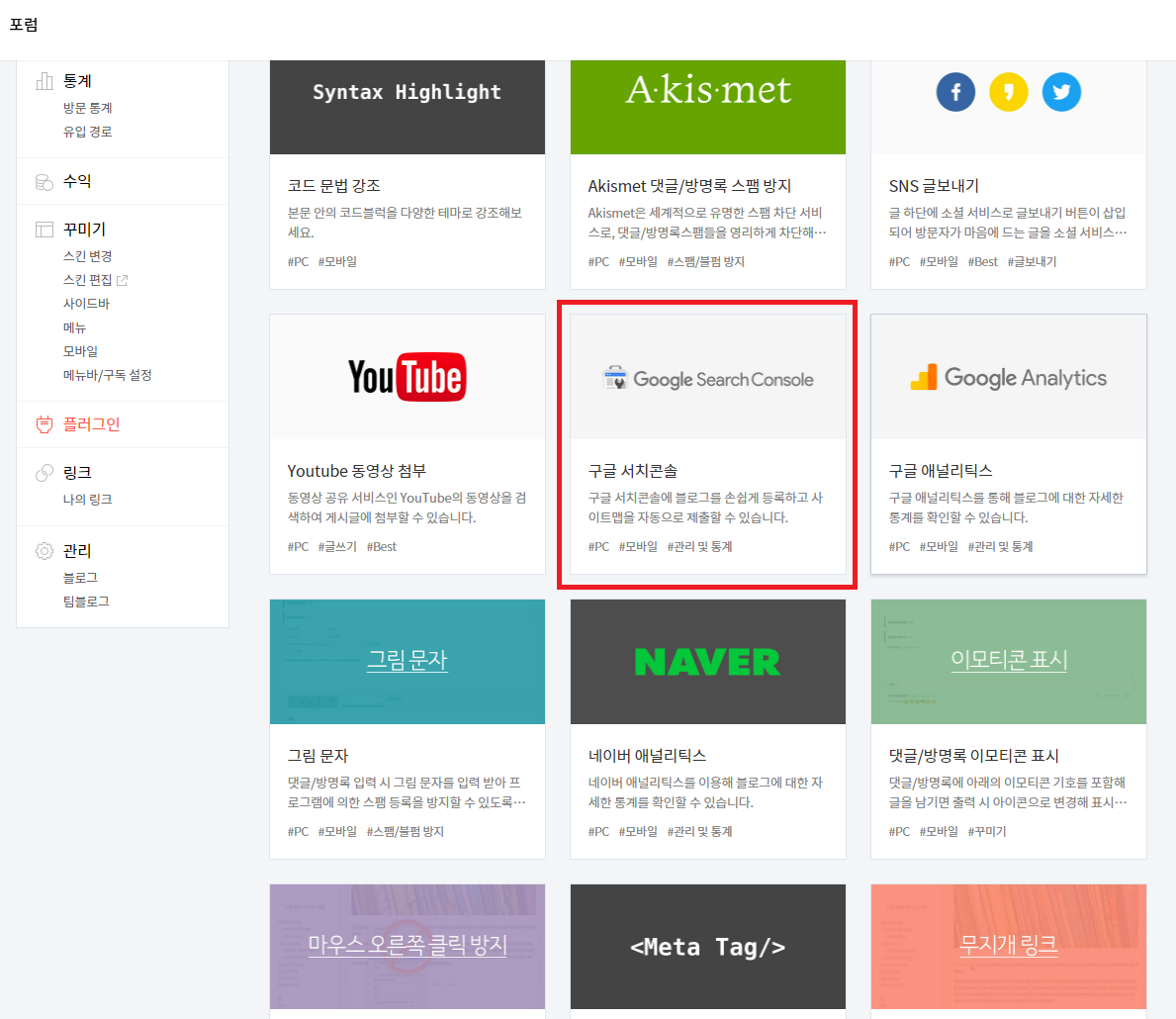Open 모바일 settings in sidebar
This screenshot has width=1176, height=1019.
80,351
